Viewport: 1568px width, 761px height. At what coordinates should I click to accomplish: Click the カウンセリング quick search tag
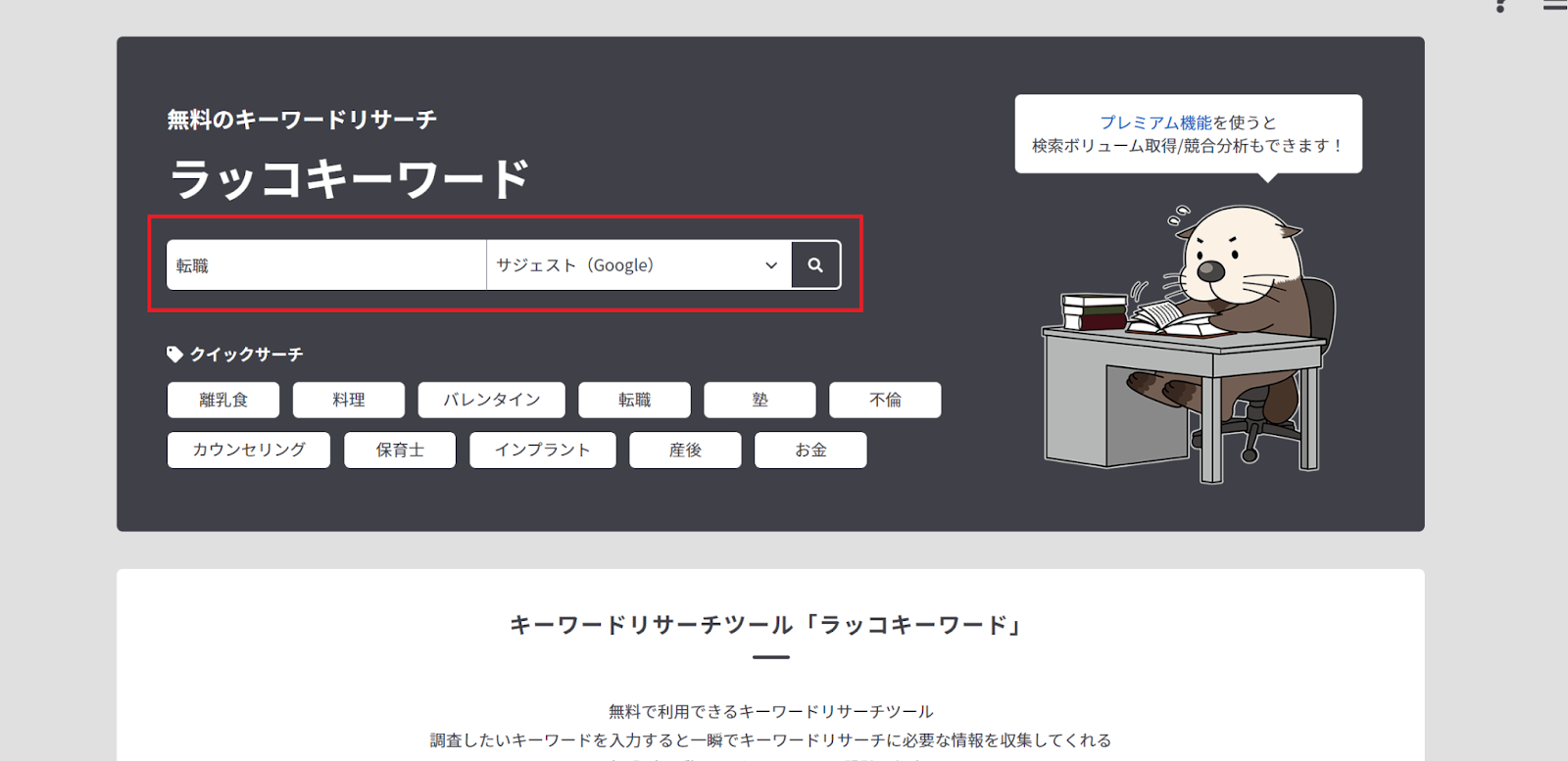click(x=249, y=450)
